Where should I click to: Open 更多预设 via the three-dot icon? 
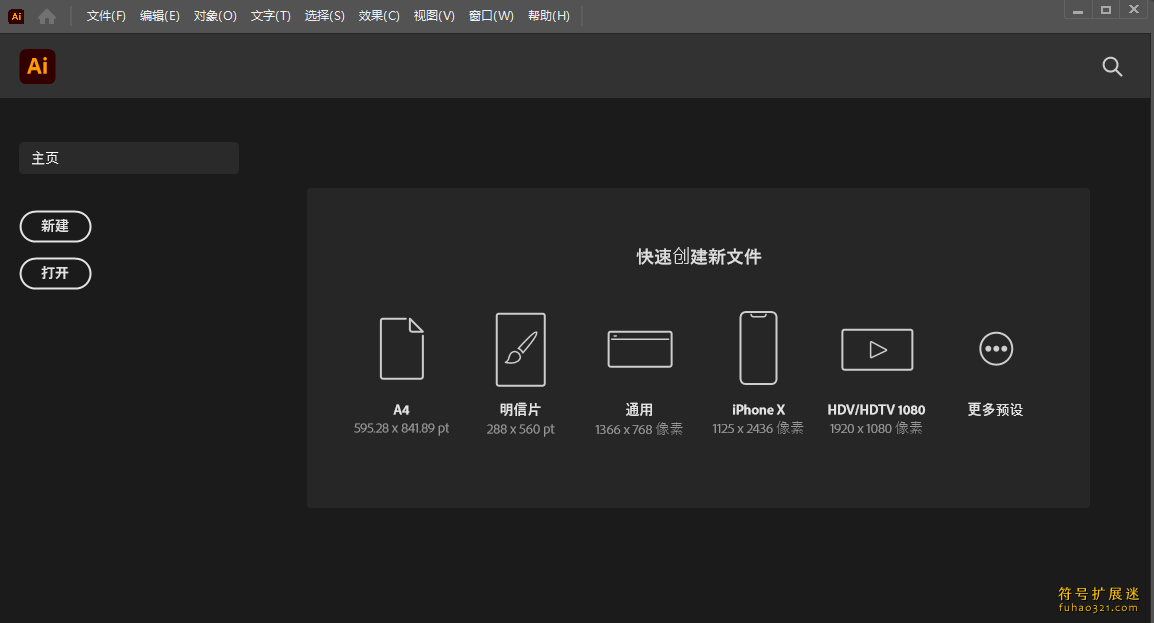point(995,349)
